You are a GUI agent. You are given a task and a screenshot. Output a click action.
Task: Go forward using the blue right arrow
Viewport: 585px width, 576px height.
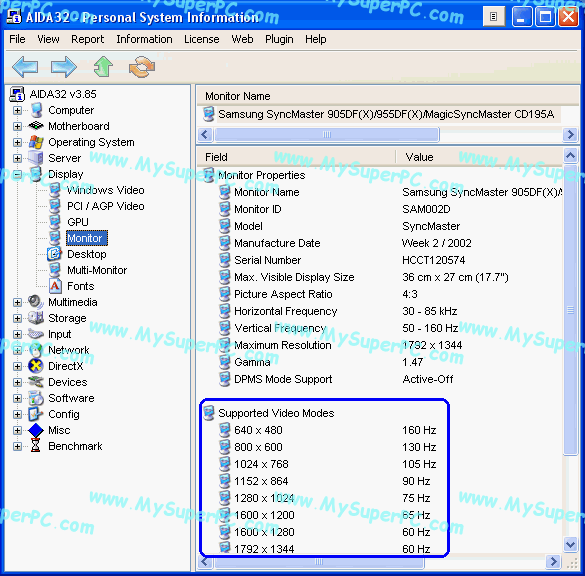tap(64, 67)
